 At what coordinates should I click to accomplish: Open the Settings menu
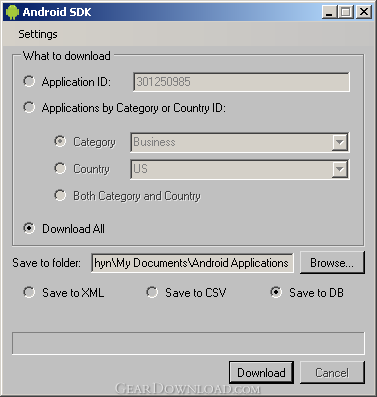coord(38,34)
